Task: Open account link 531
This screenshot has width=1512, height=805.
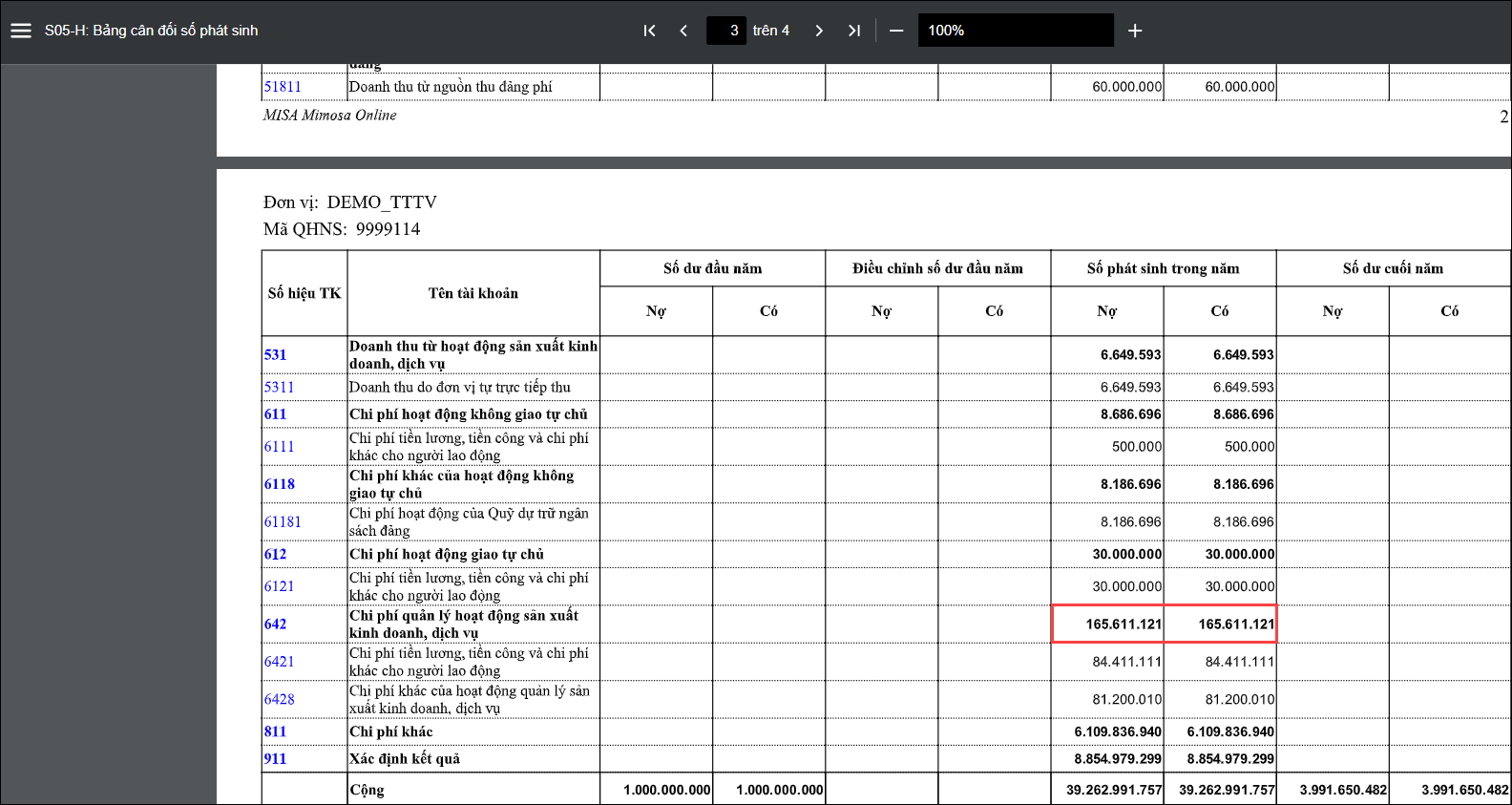Action: (275, 355)
